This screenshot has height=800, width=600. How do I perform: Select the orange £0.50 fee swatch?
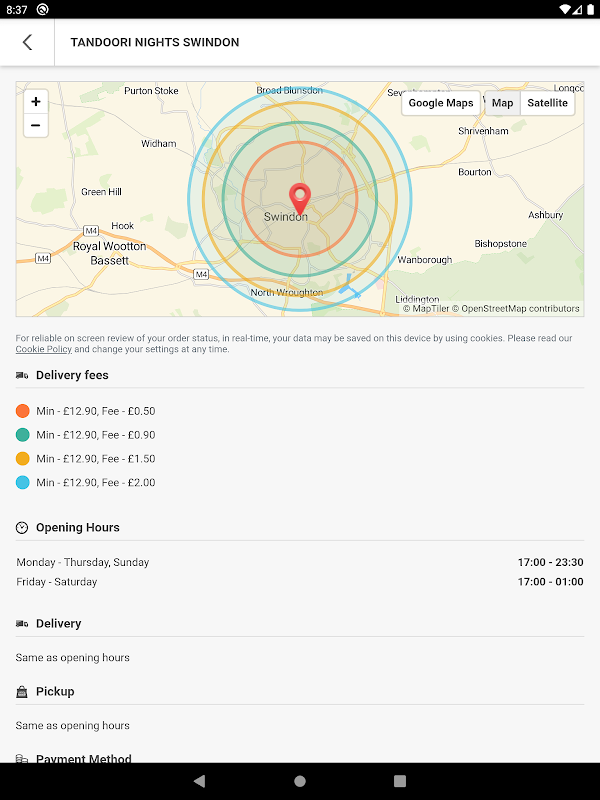22,411
